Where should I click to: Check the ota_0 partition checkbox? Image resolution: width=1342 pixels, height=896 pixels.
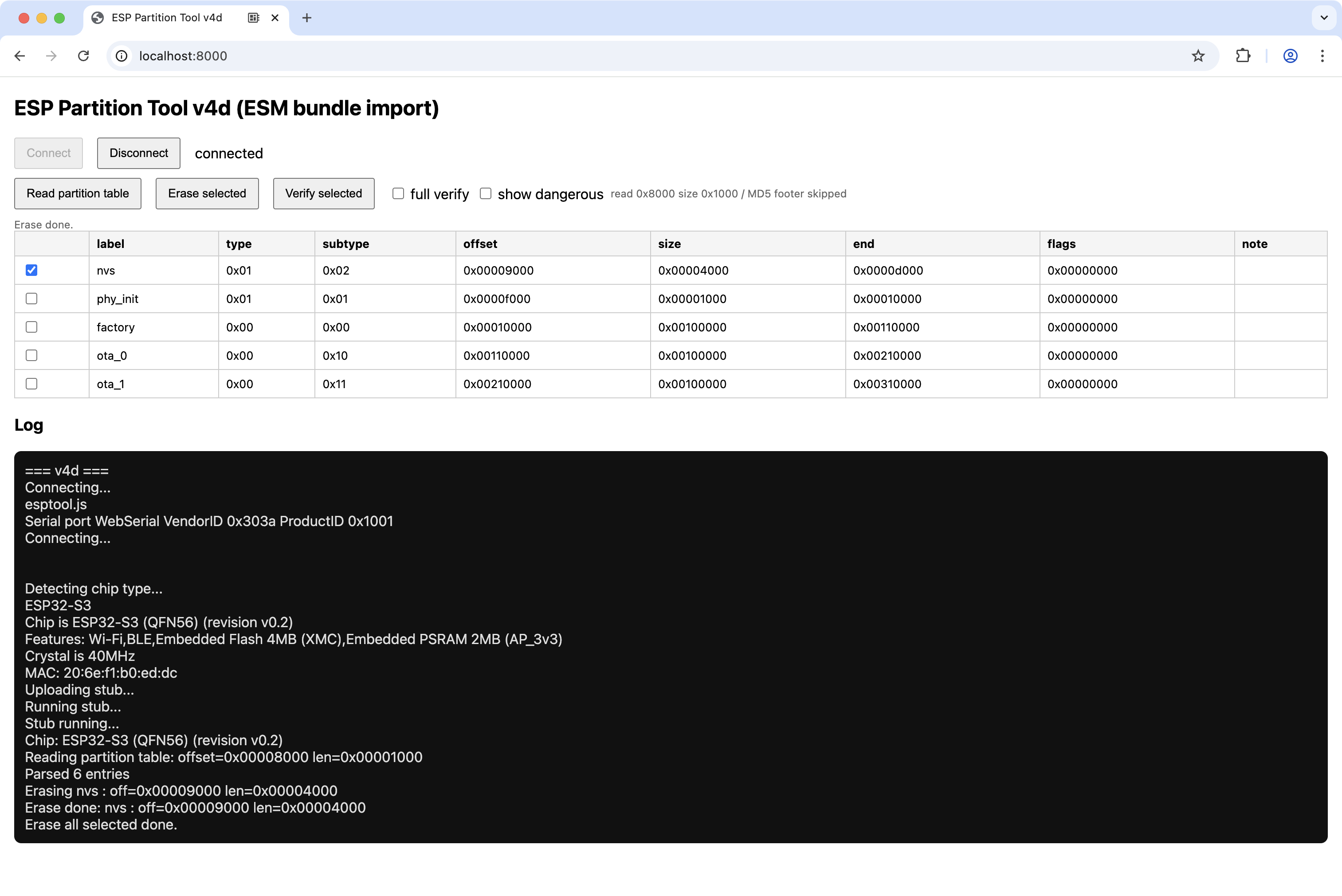[x=31, y=355]
